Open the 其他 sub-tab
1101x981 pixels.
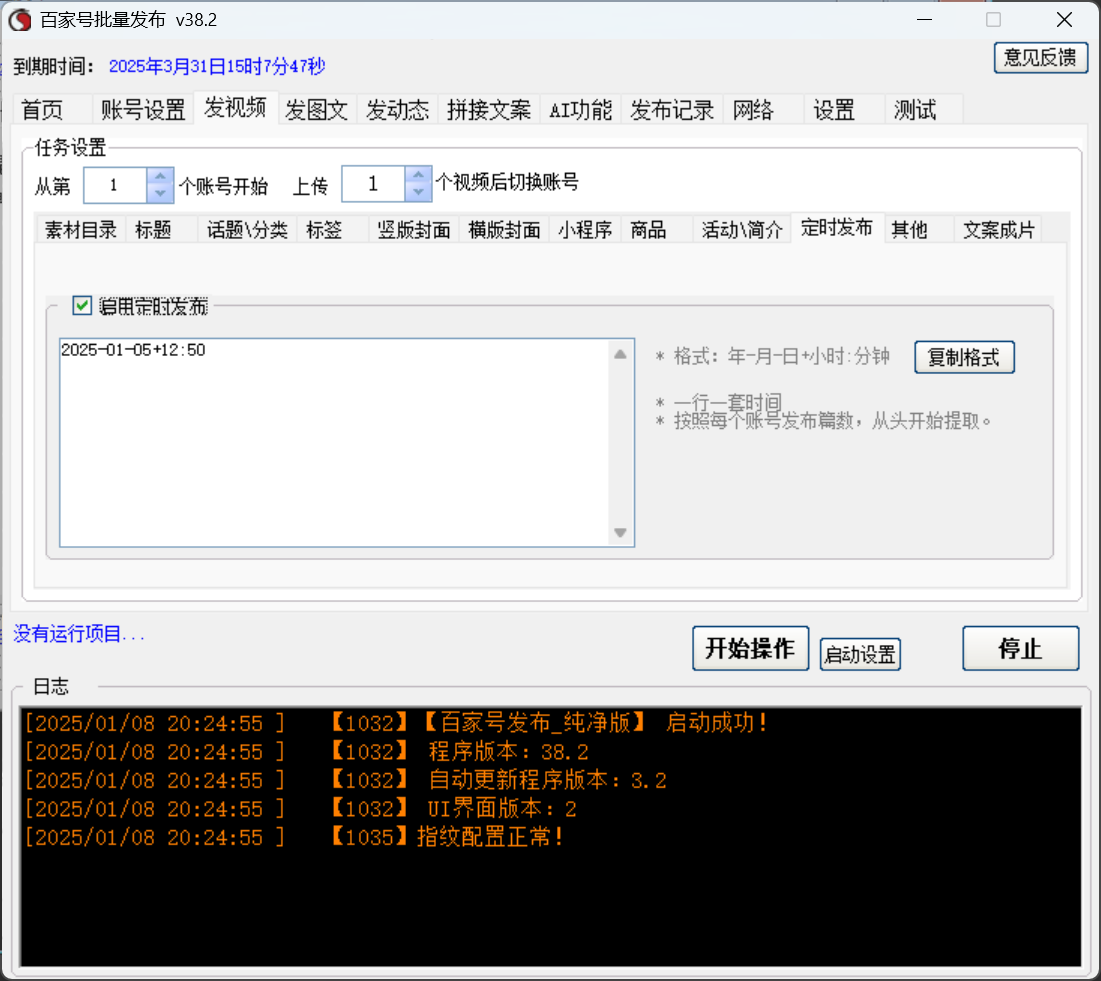[x=918, y=230]
